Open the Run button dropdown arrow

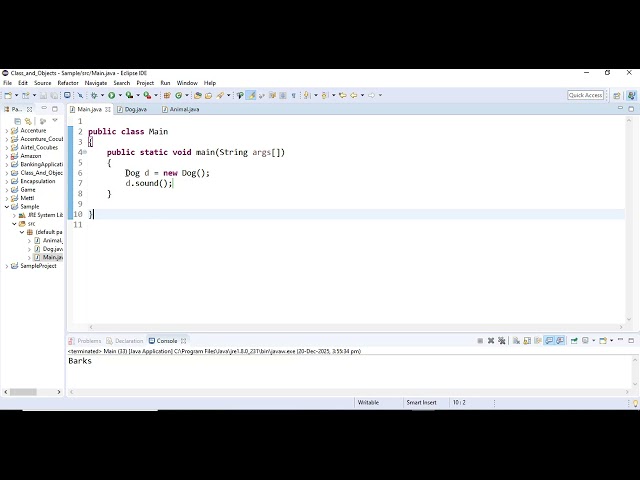click(x=120, y=96)
